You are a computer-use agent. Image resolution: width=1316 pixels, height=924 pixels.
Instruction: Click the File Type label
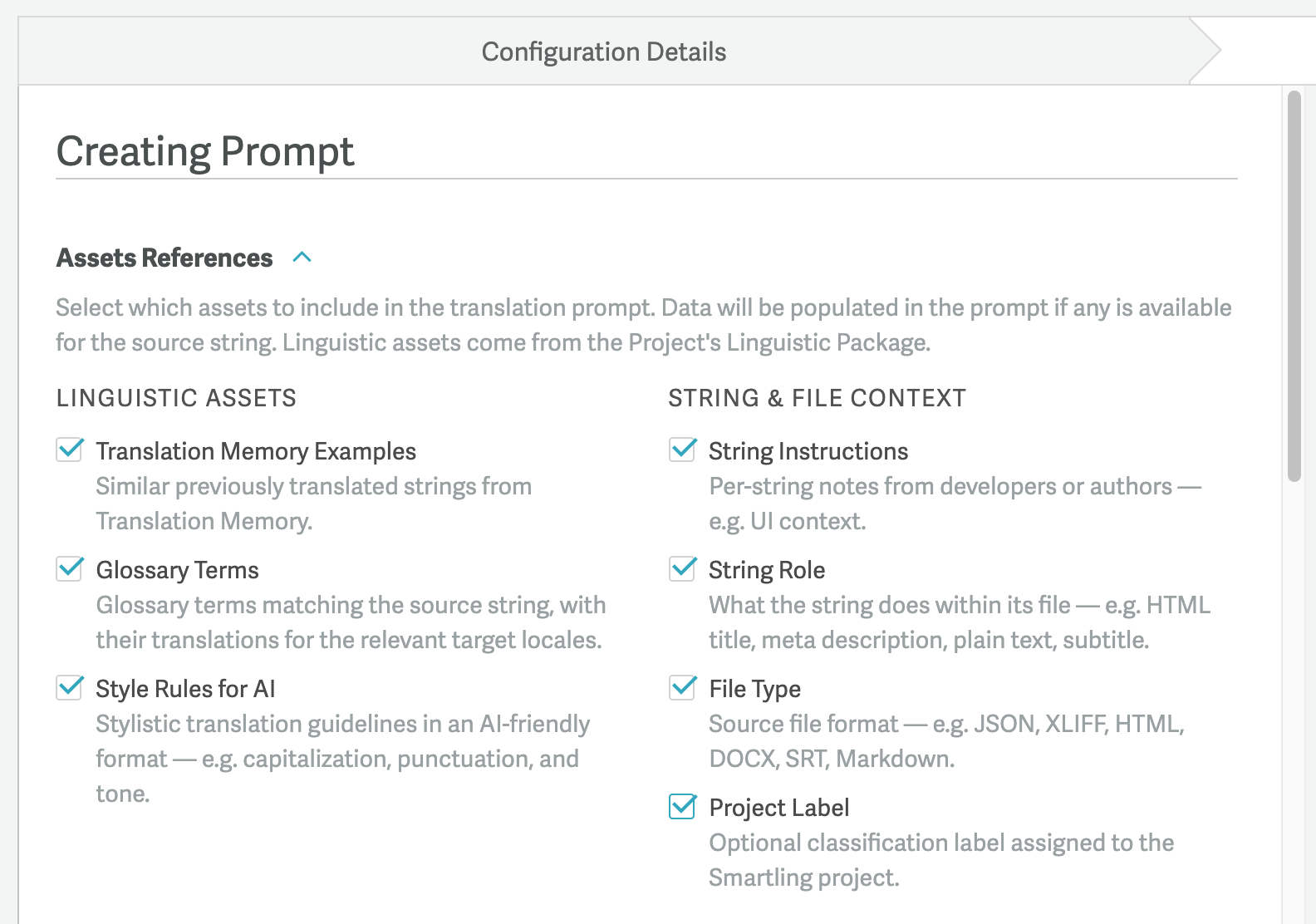pos(755,689)
